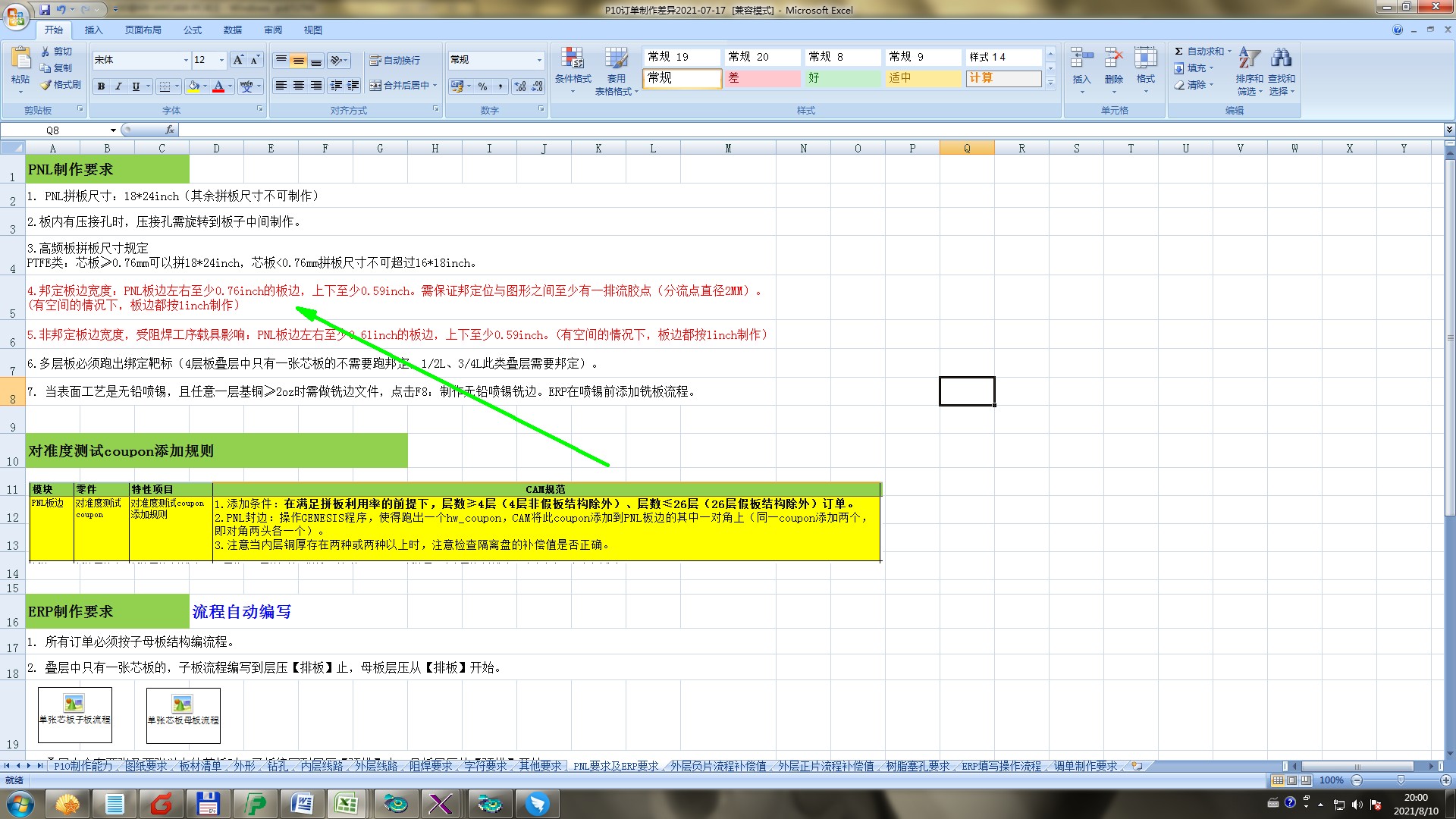Click the increase font size icon

[x=238, y=60]
